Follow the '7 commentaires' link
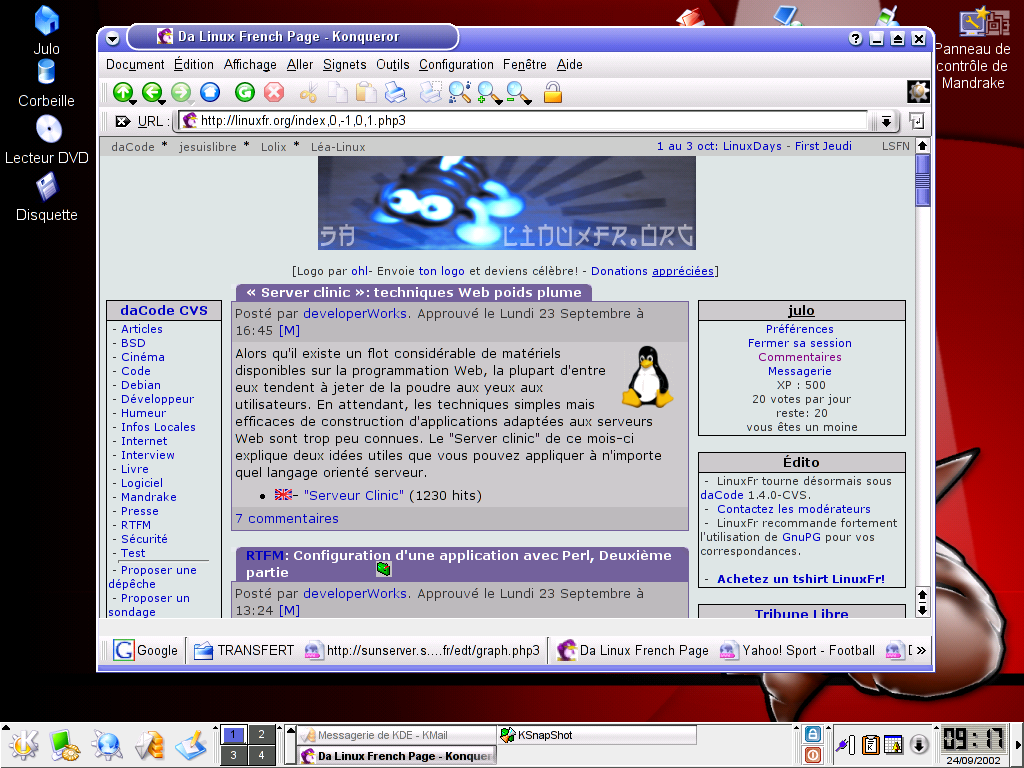Image resolution: width=1024 pixels, height=768 pixels. point(287,519)
